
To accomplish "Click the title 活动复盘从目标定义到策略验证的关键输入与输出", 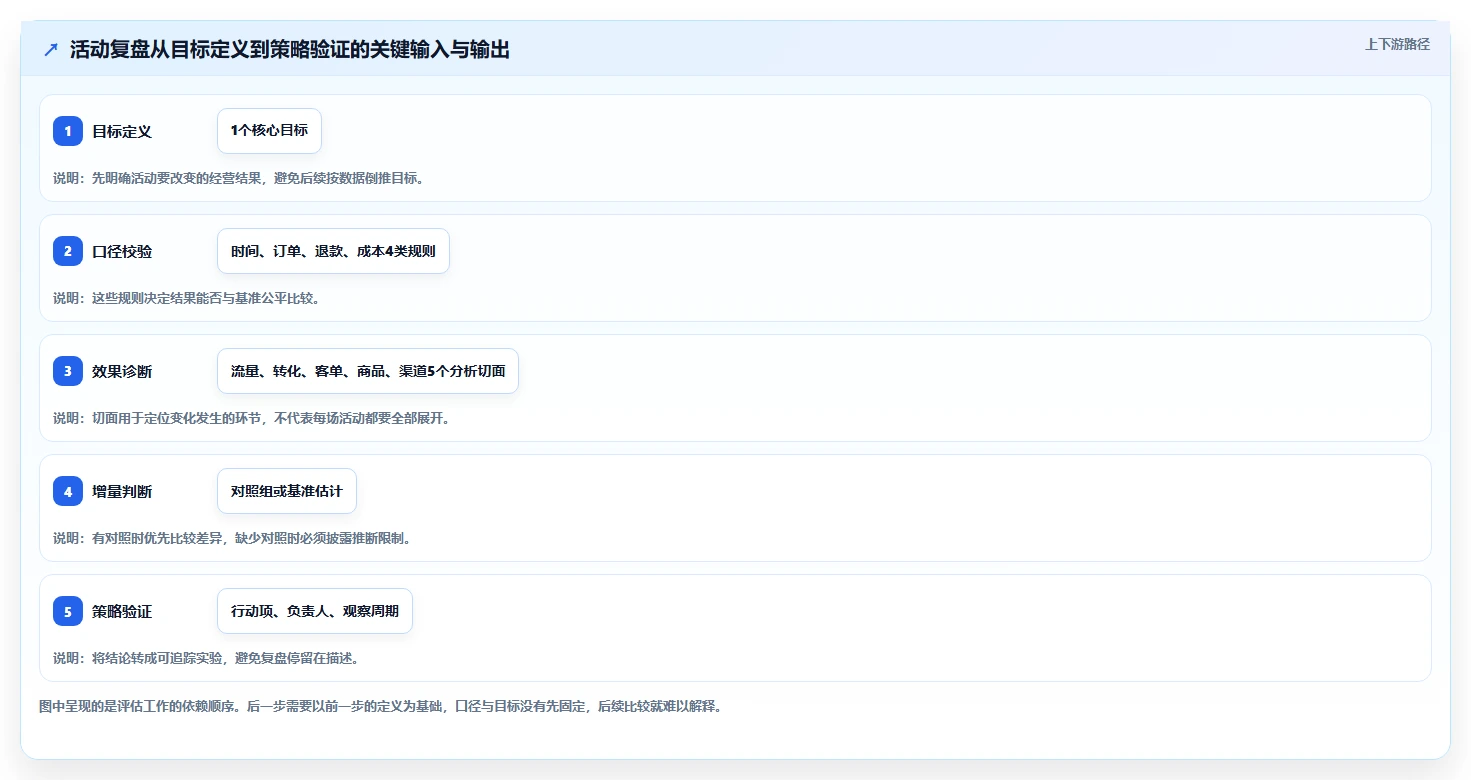I will coord(290,50).
